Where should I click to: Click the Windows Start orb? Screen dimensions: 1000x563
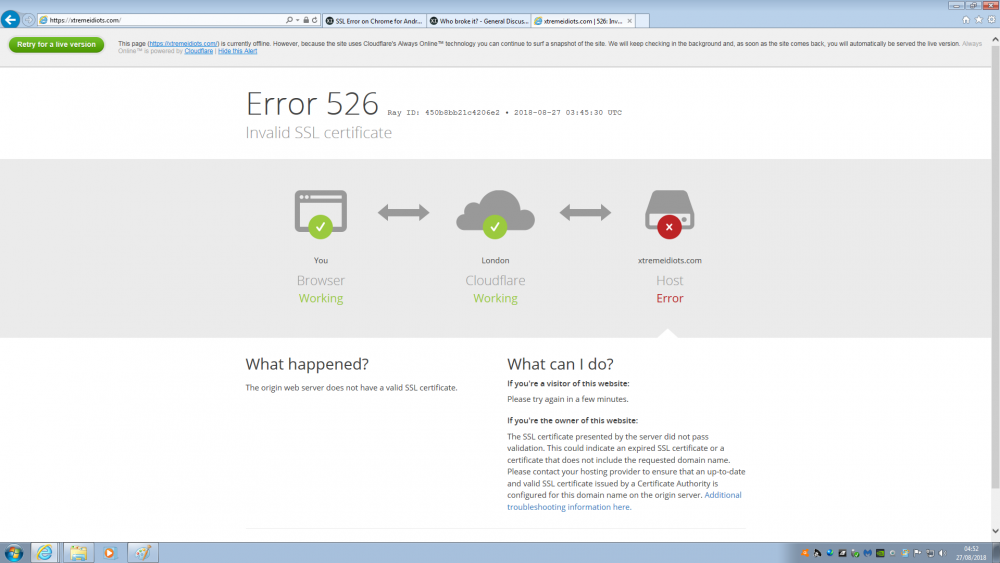coord(14,552)
